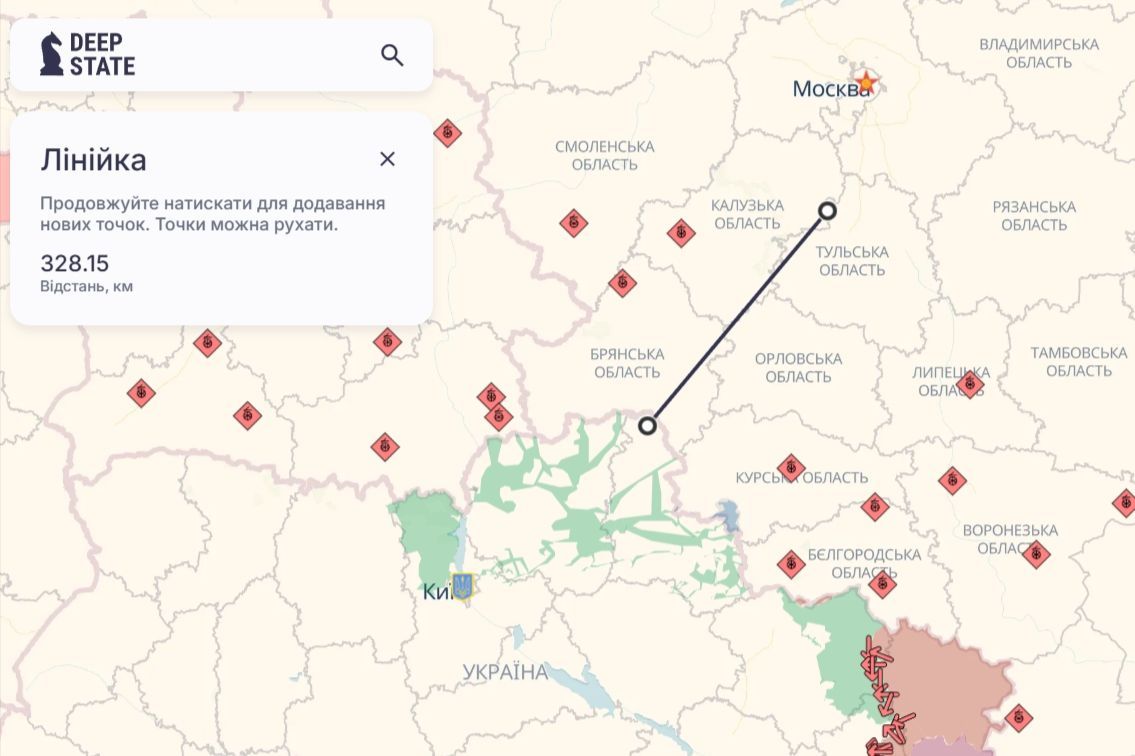Click the Орловська область map label
Image resolution: width=1135 pixels, height=756 pixels.
(798, 367)
